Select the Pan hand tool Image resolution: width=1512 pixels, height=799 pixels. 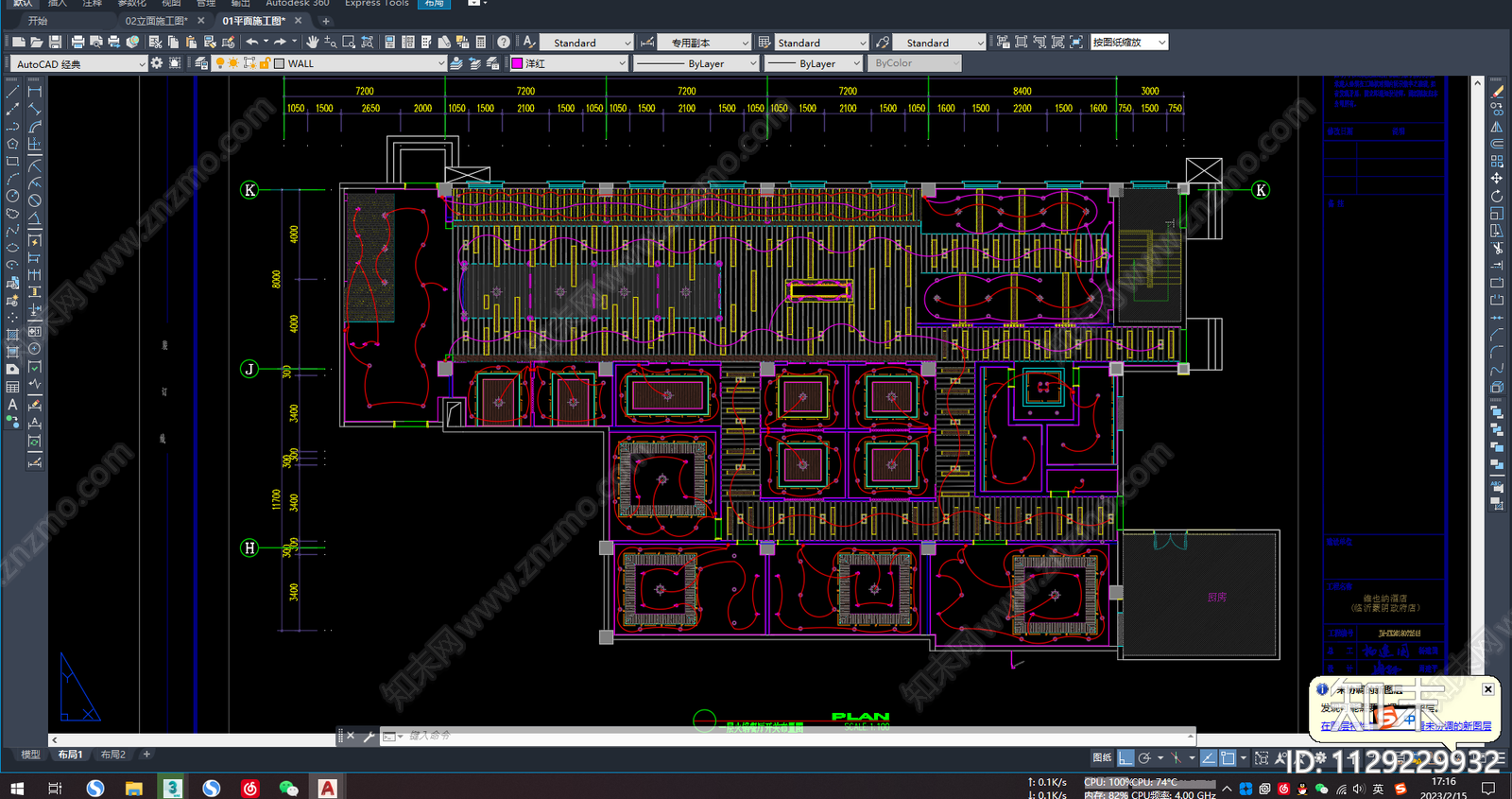312,42
